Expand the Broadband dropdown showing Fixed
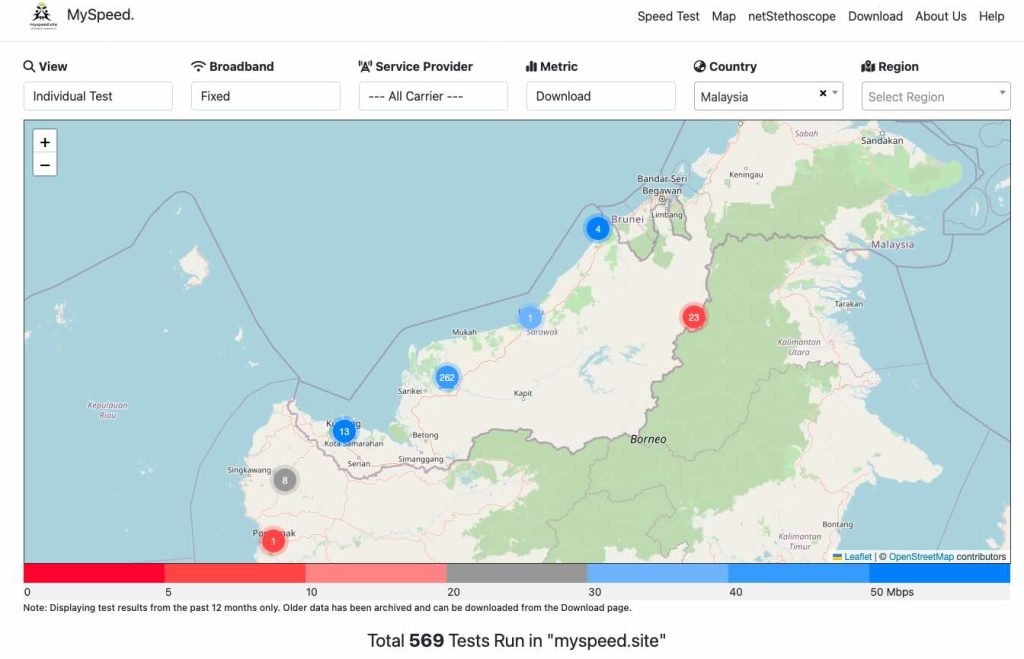The image size is (1024, 659). coord(265,96)
